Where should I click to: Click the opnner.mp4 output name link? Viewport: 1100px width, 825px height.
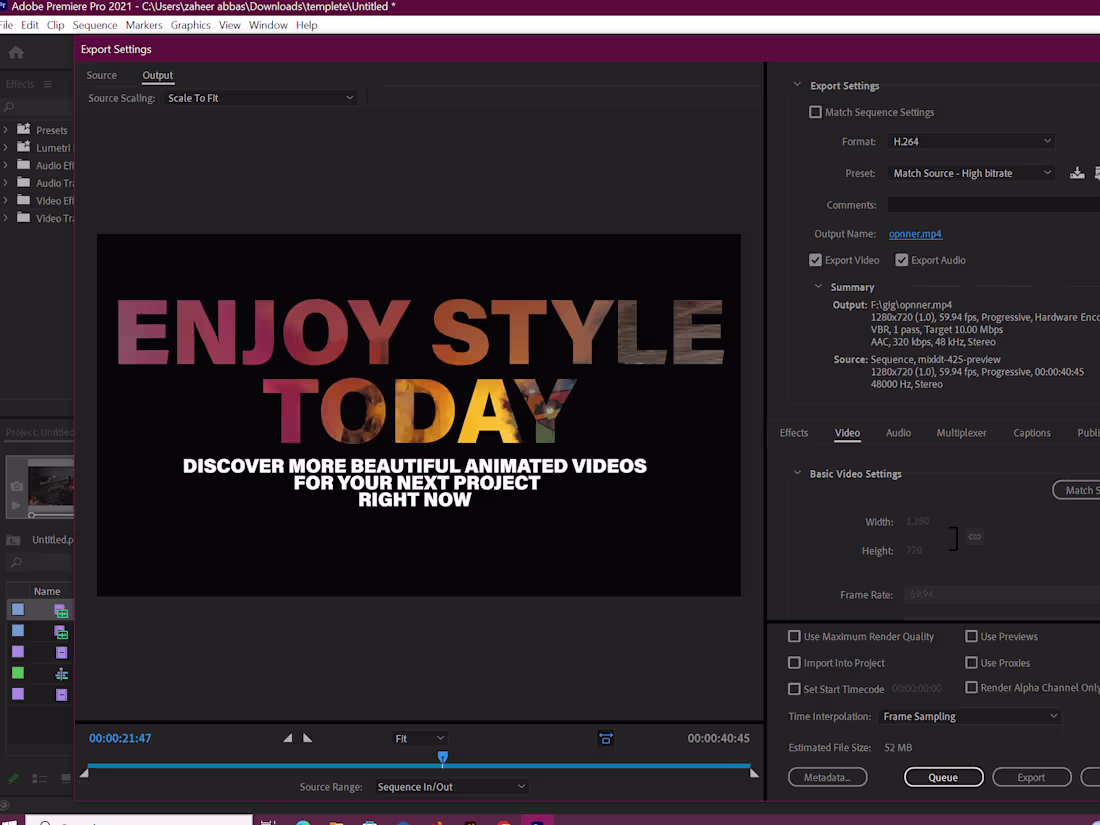click(x=915, y=234)
